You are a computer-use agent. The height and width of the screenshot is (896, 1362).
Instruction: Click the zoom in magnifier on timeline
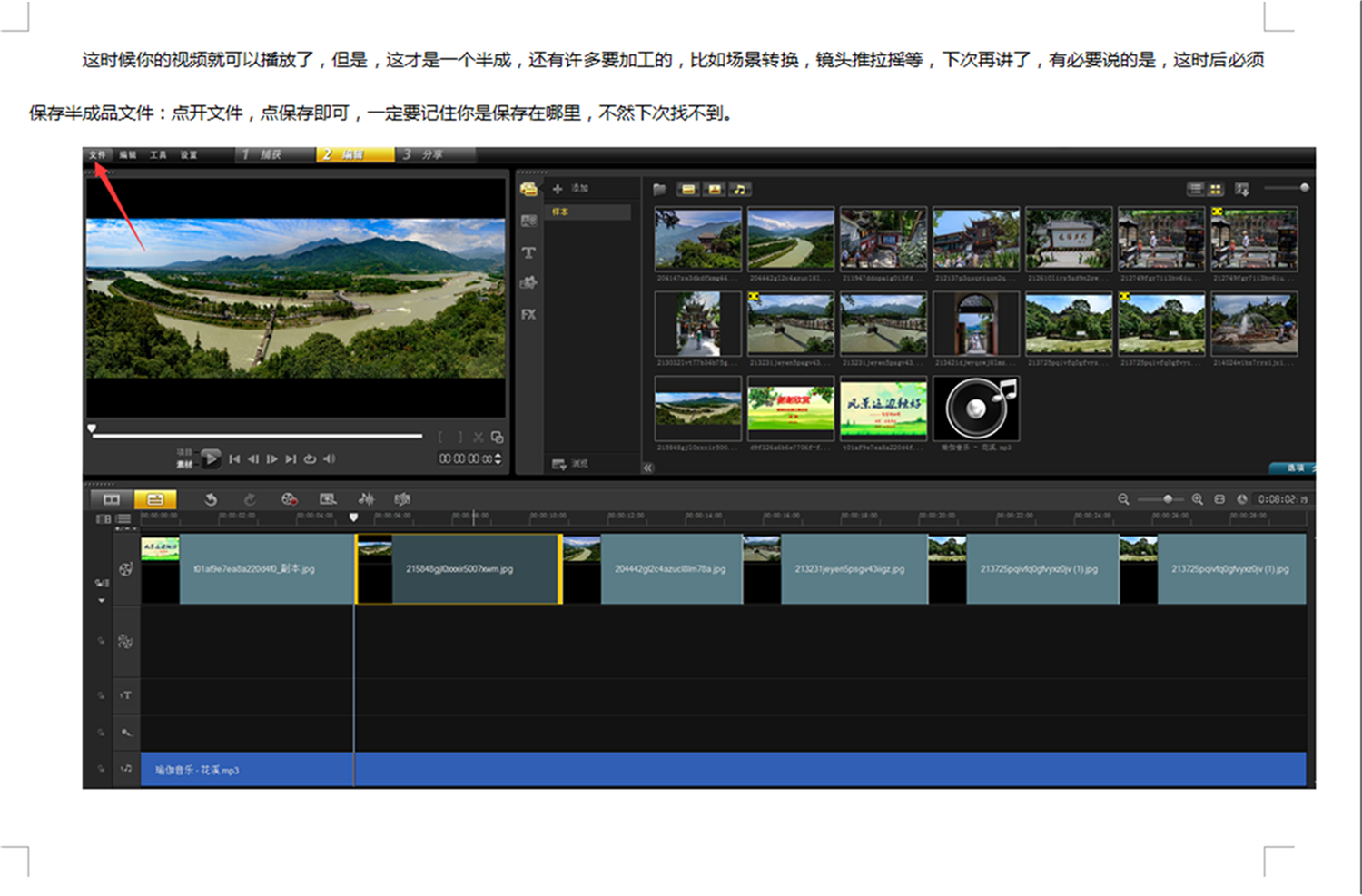point(1198,499)
